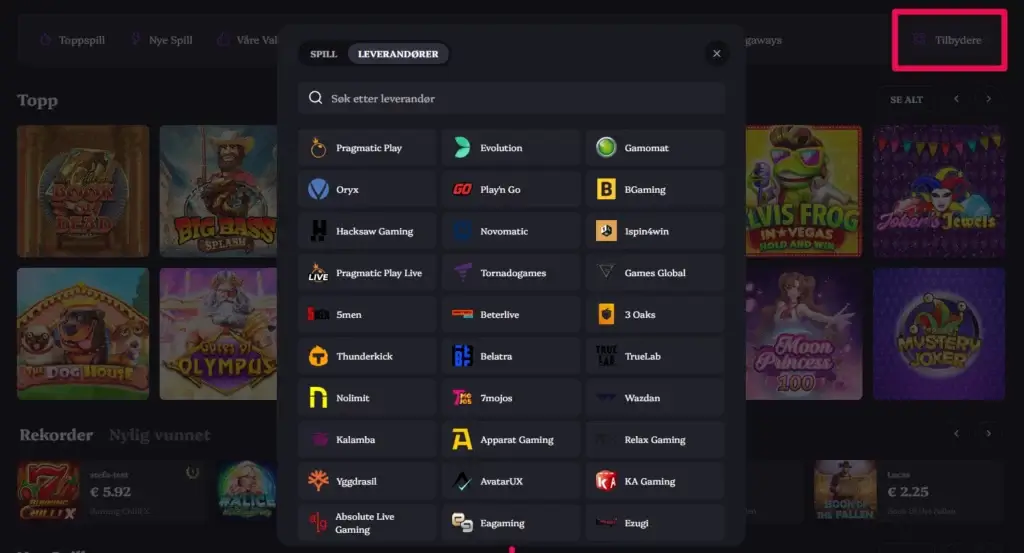Select the 7mojos provider icon

[x=462, y=398]
